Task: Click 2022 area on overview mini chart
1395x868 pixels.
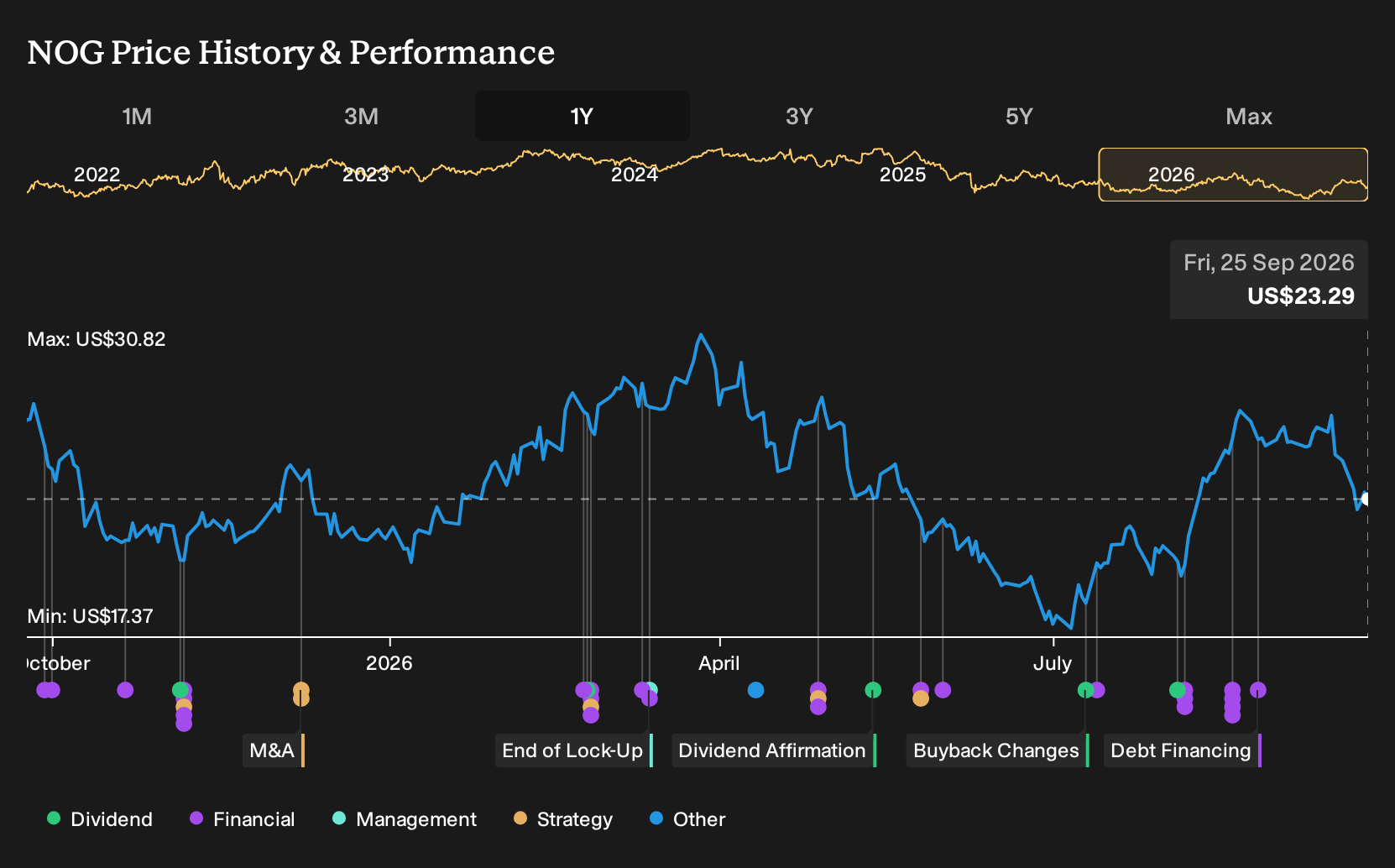Action: click(97, 175)
